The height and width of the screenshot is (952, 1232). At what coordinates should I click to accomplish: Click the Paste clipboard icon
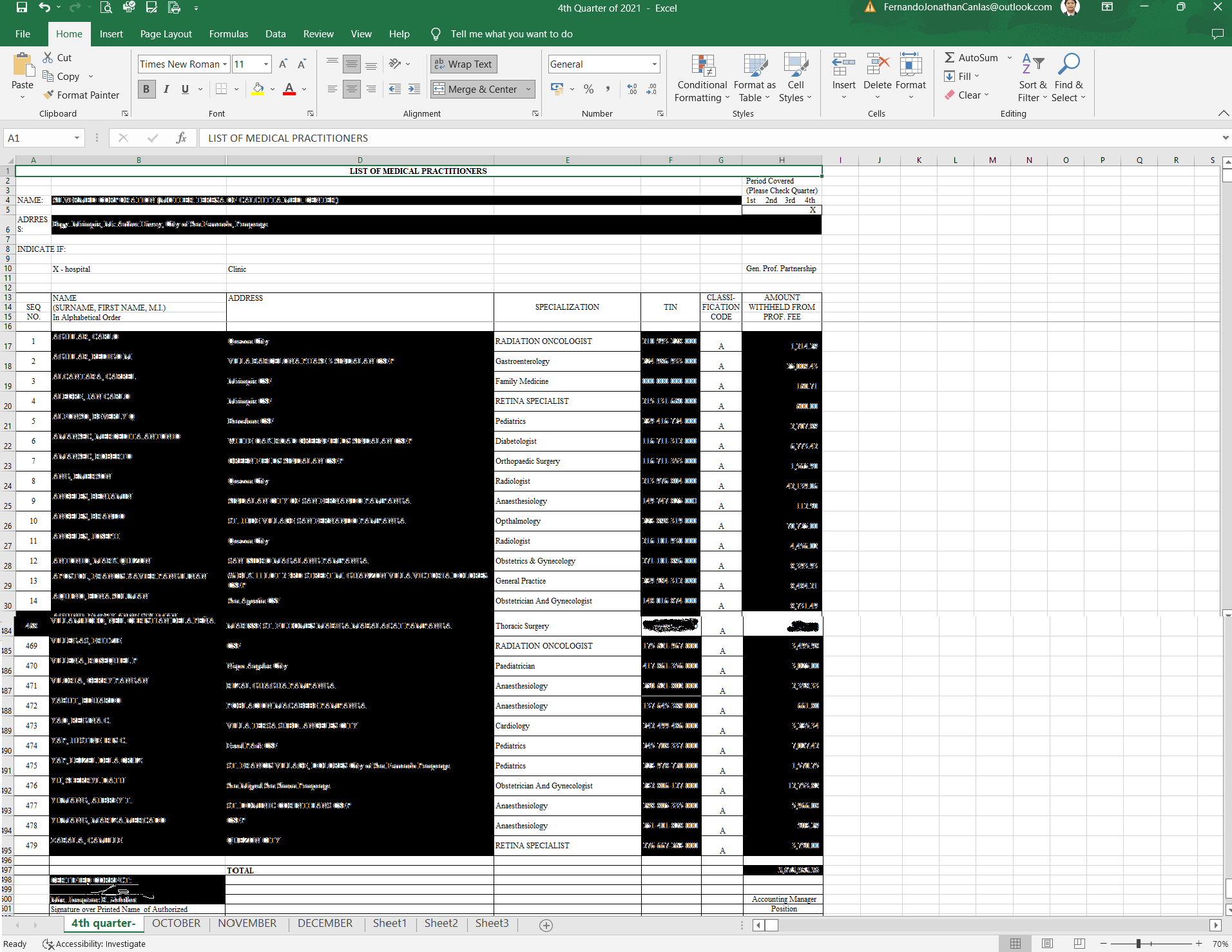point(23,65)
